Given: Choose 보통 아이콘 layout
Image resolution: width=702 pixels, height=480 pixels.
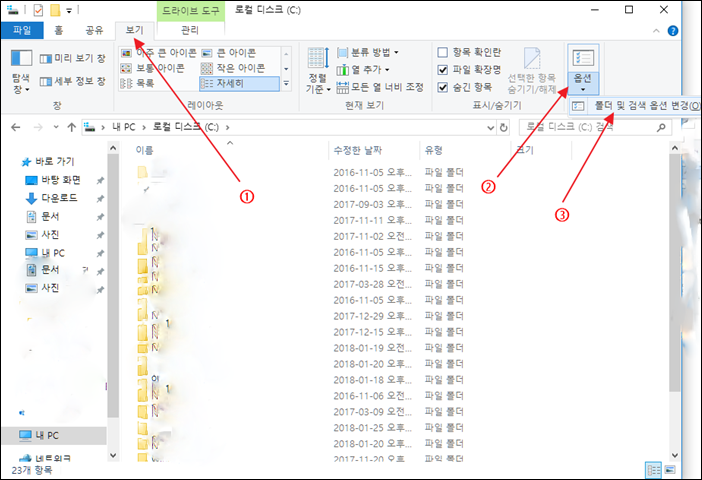Looking at the screenshot, I should (153, 69).
